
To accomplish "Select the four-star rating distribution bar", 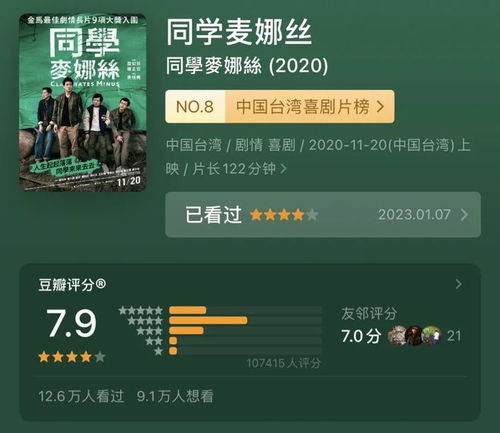I will point(245,321).
